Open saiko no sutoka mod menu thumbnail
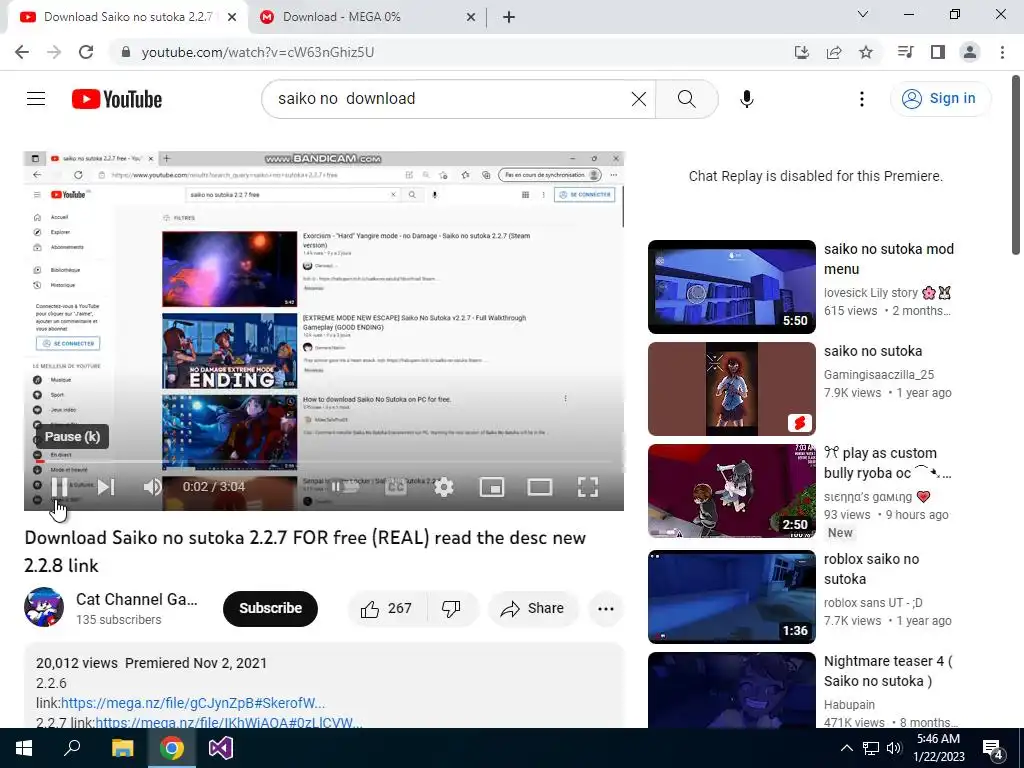The width and height of the screenshot is (1024, 768). pyautogui.click(x=731, y=287)
